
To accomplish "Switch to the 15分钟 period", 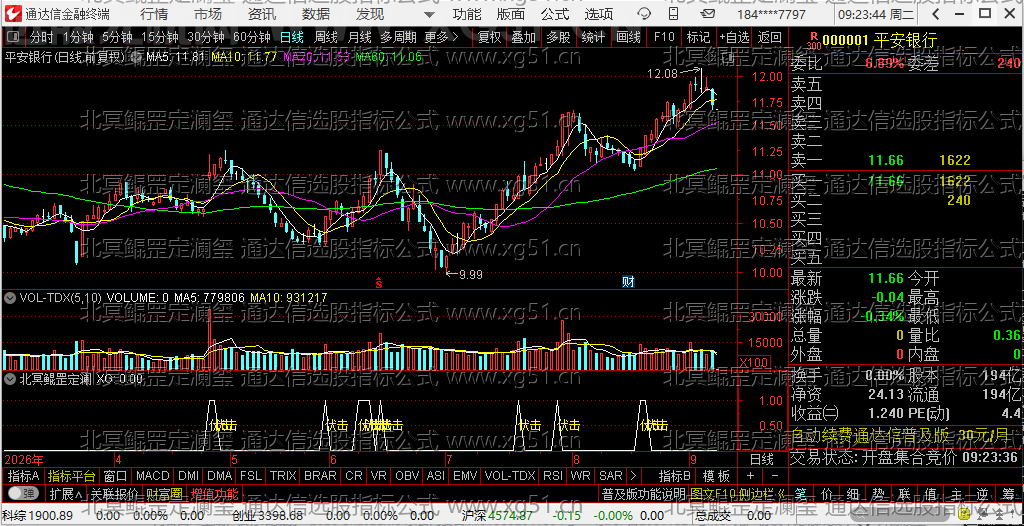I will tap(159, 37).
